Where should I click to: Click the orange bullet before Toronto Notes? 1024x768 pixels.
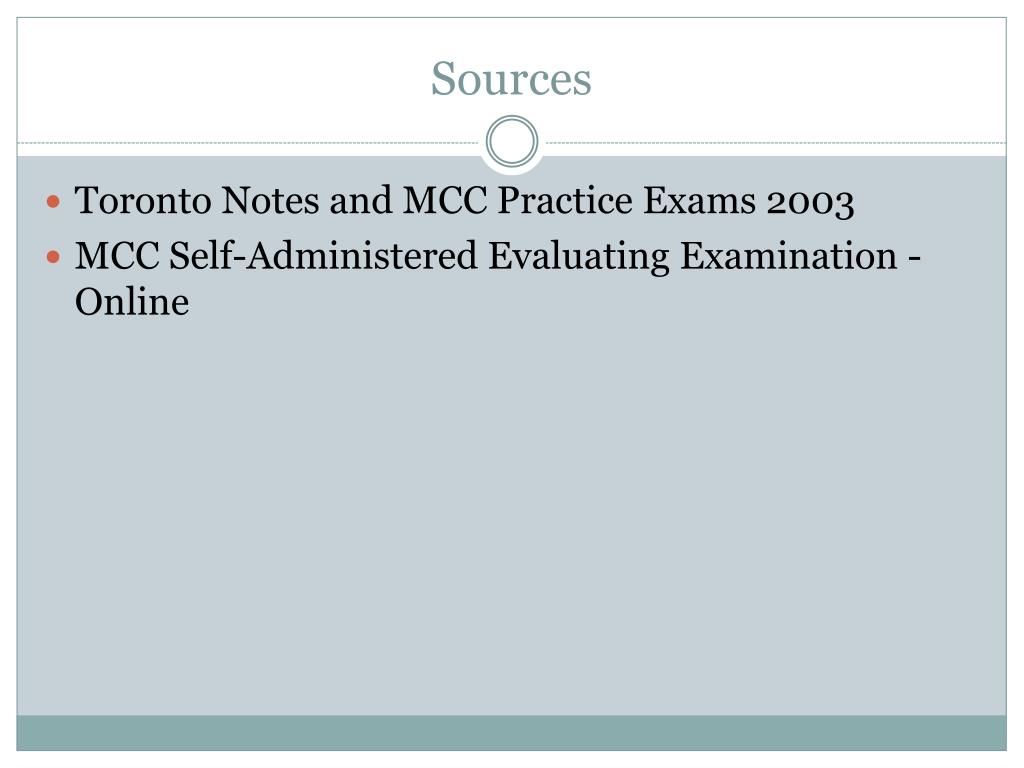(x=55, y=202)
